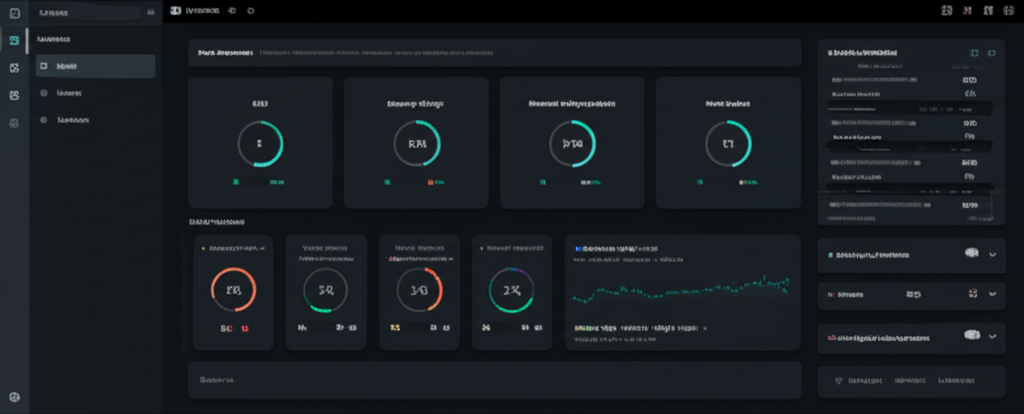
Task: Click the green line chart in lower panel
Action: tap(680, 289)
